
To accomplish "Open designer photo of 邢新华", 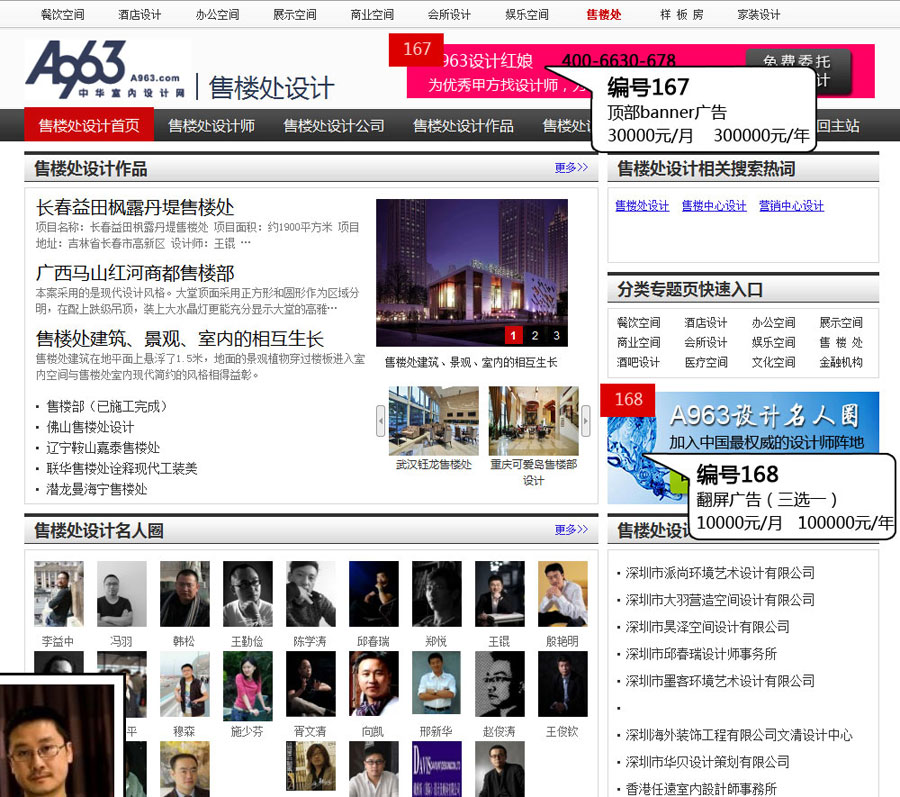I will [437, 683].
